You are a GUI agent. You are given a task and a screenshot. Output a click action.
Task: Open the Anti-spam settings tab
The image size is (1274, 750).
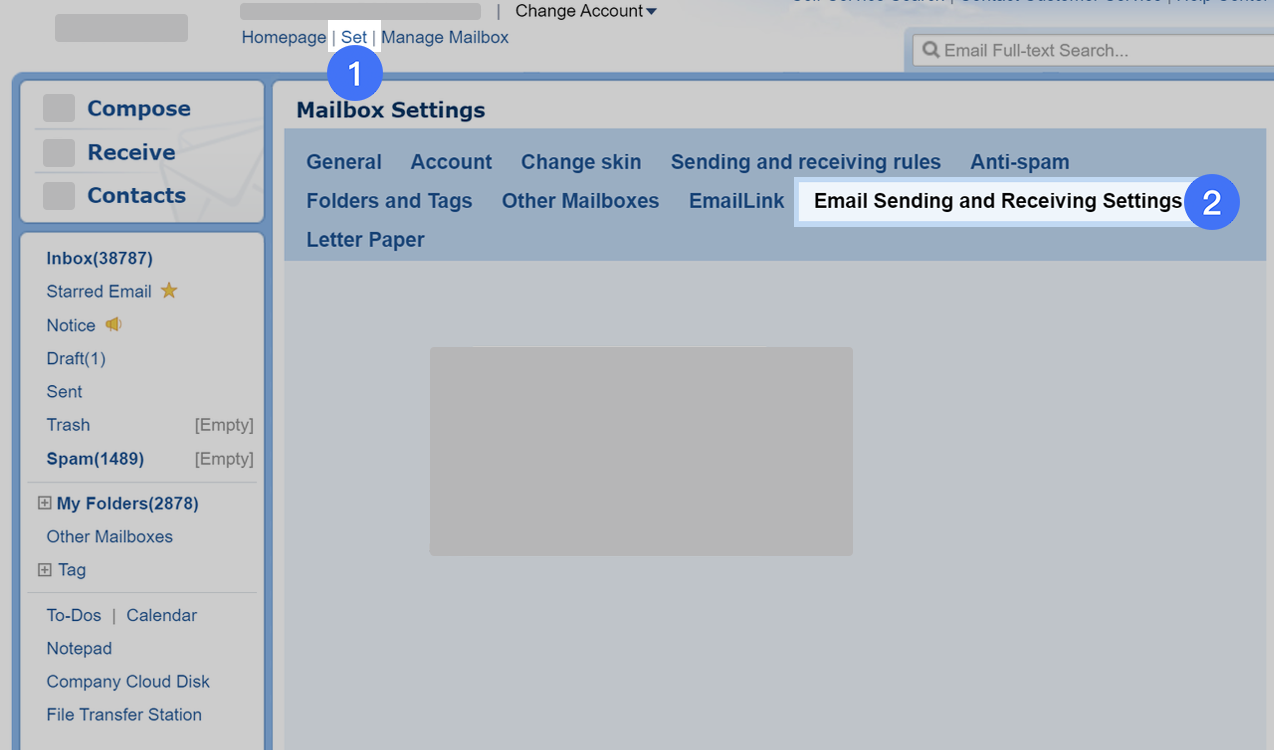1020,161
